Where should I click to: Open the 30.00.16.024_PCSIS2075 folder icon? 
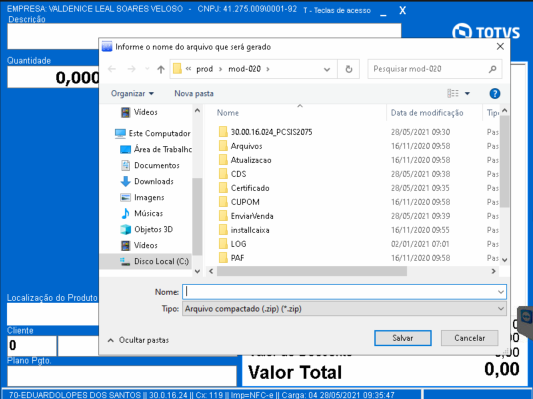[223, 132]
